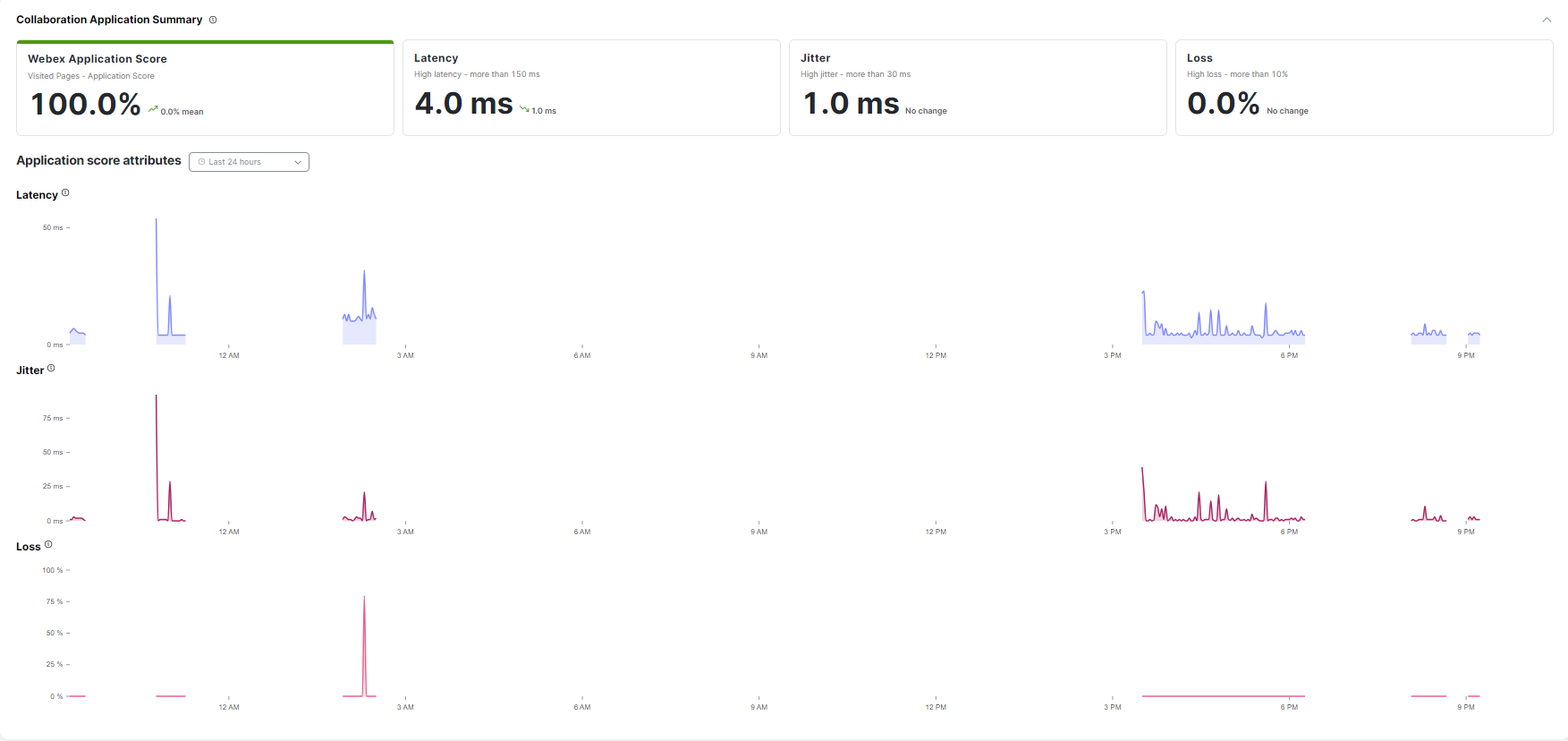Select the Webex Application Score card
1568x741 pixels.
pos(205,89)
